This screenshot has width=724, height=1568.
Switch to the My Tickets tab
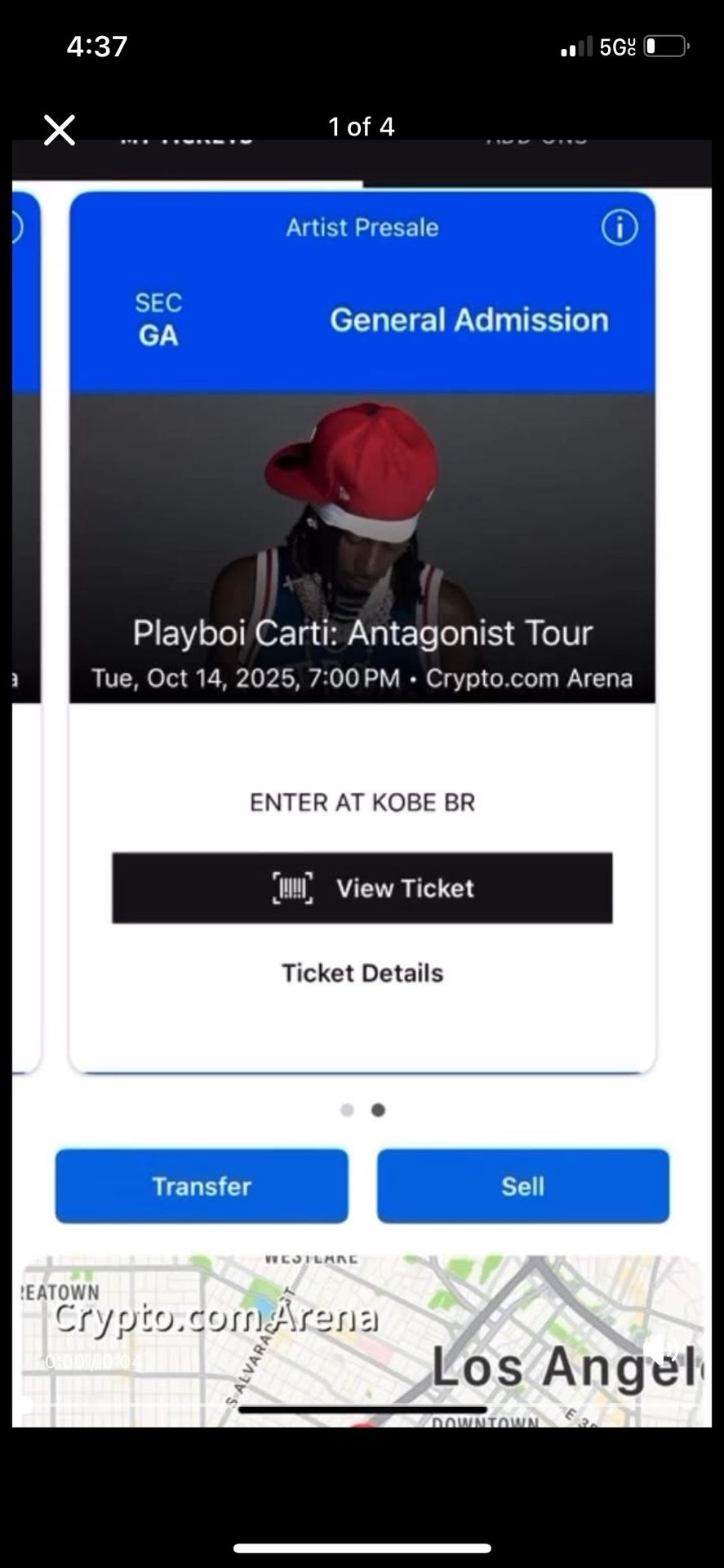click(187, 140)
